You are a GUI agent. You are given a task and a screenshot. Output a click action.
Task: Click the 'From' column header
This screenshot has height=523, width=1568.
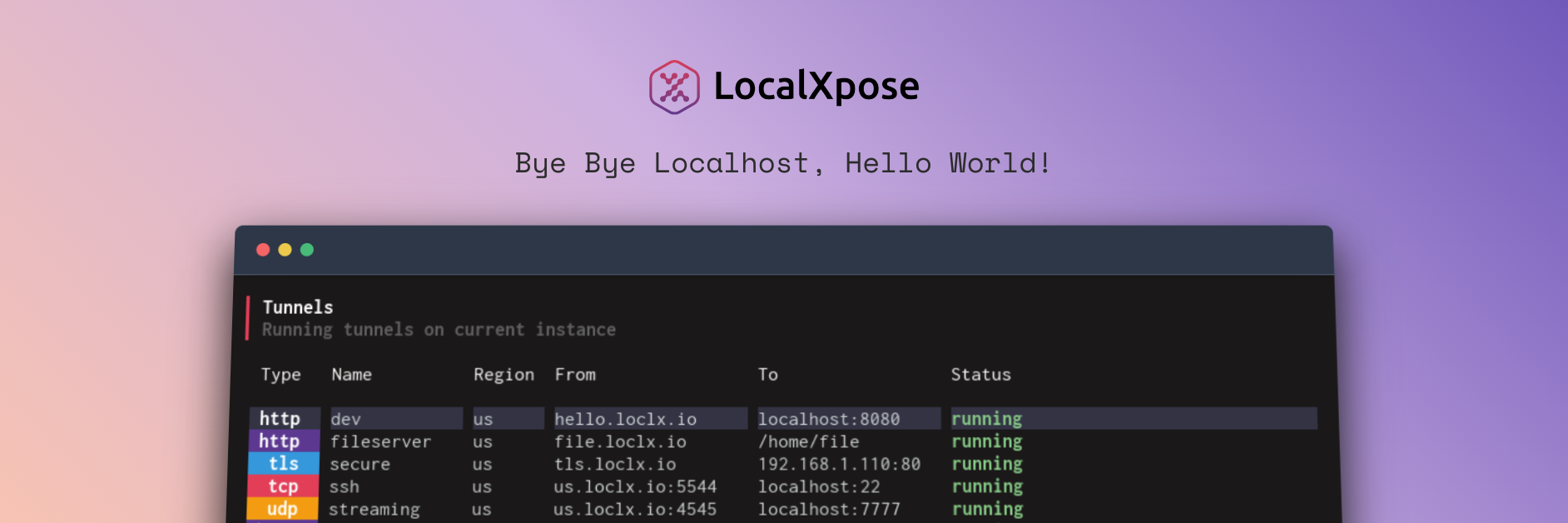575,375
